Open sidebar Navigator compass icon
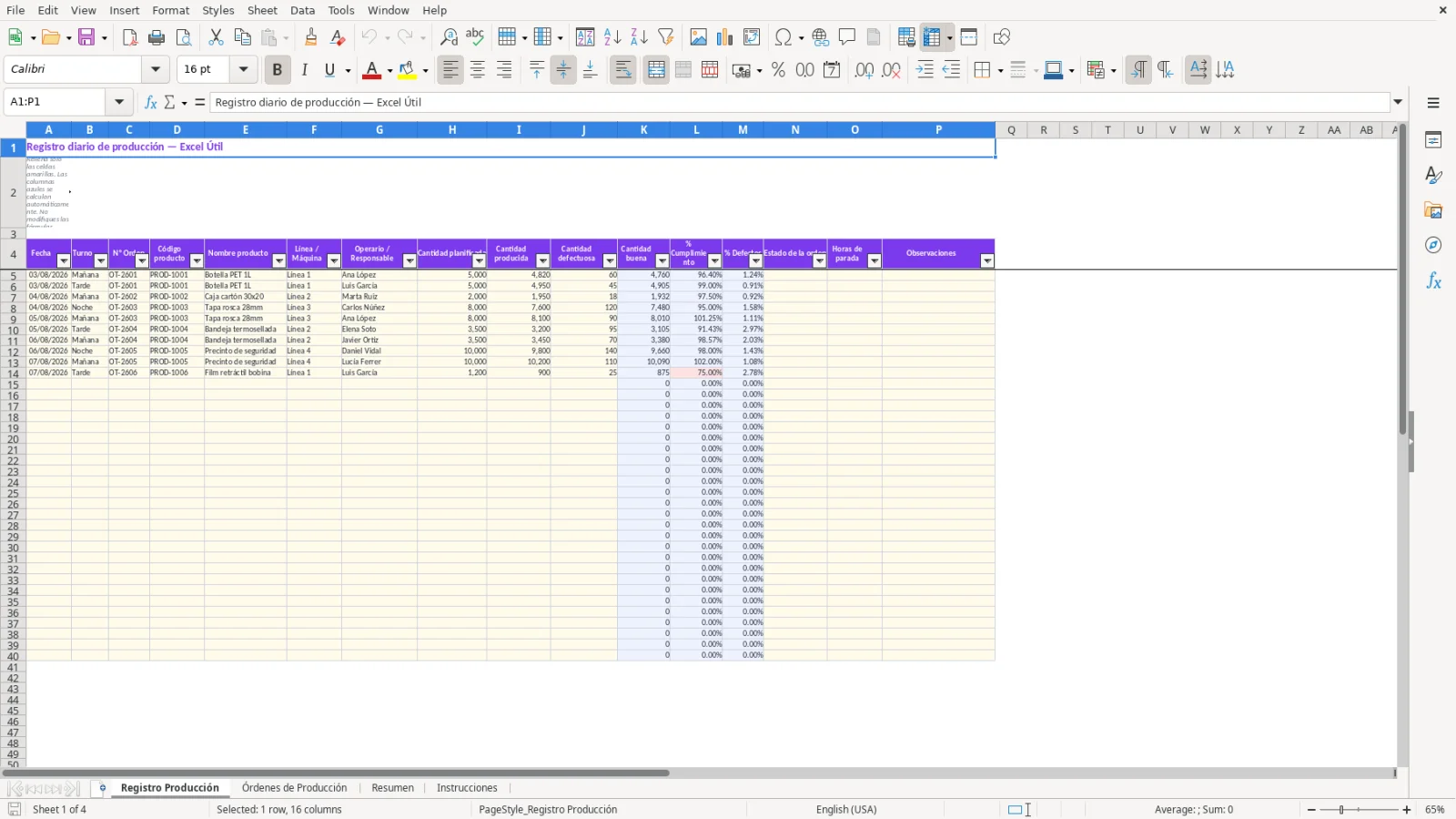The width and height of the screenshot is (1456, 819). point(1433,246)
